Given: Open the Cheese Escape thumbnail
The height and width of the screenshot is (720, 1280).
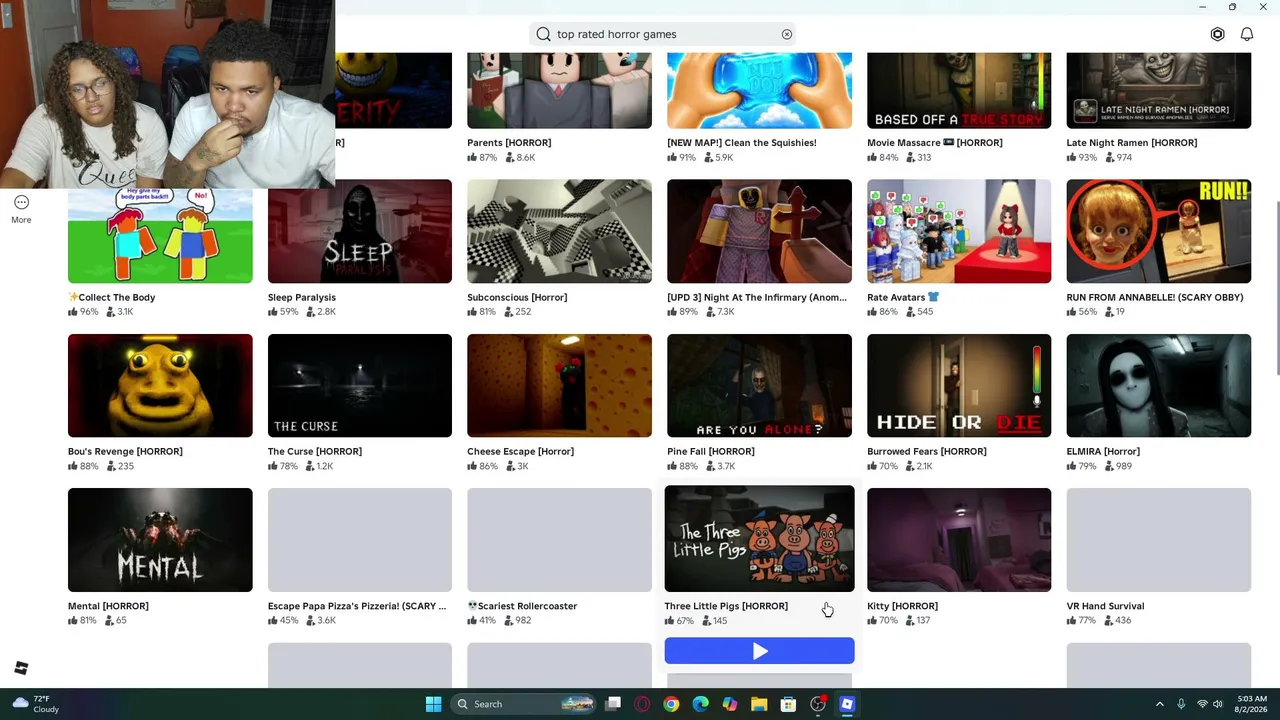Looking at the screenshot, I should point(559,385).
